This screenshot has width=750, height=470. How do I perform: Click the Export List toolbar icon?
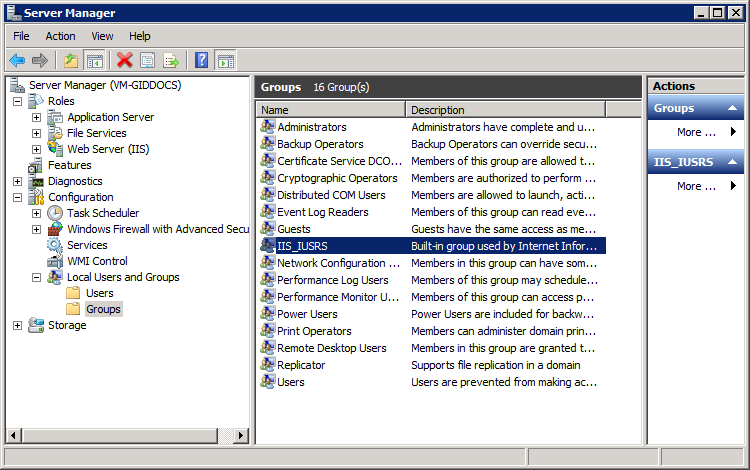pyautogui.click(x=171, y=61)
